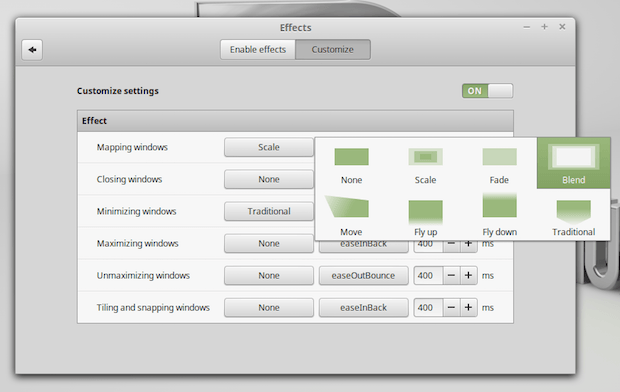Click the Effect column header
Screen dimensions: 620x392
pos(295,121)
